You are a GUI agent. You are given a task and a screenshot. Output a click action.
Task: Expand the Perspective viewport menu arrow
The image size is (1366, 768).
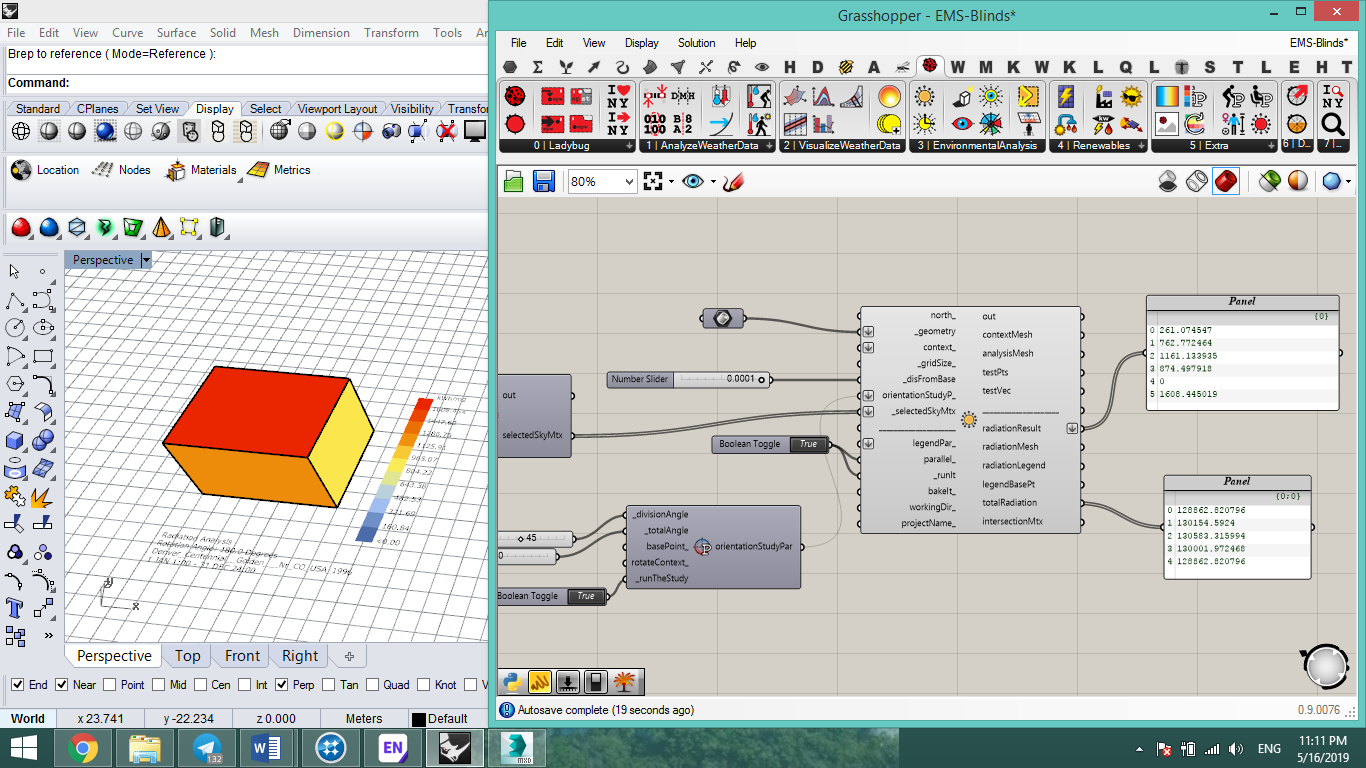[x=146, y=260]
